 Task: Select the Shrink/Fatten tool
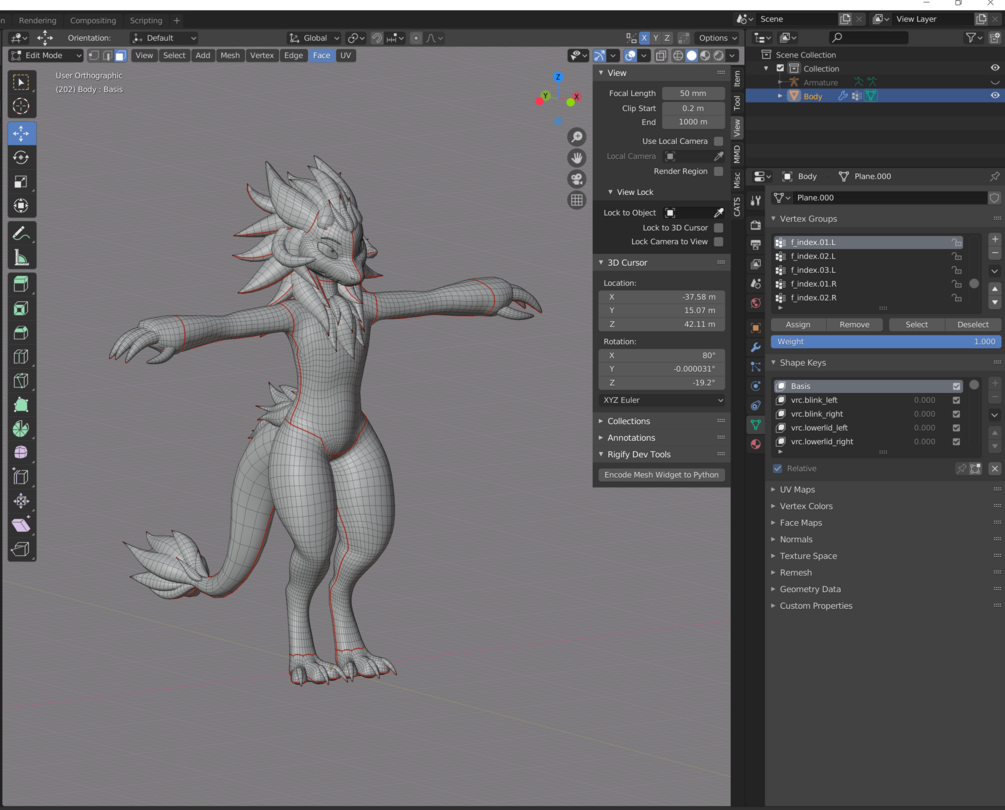pos(21,501)
